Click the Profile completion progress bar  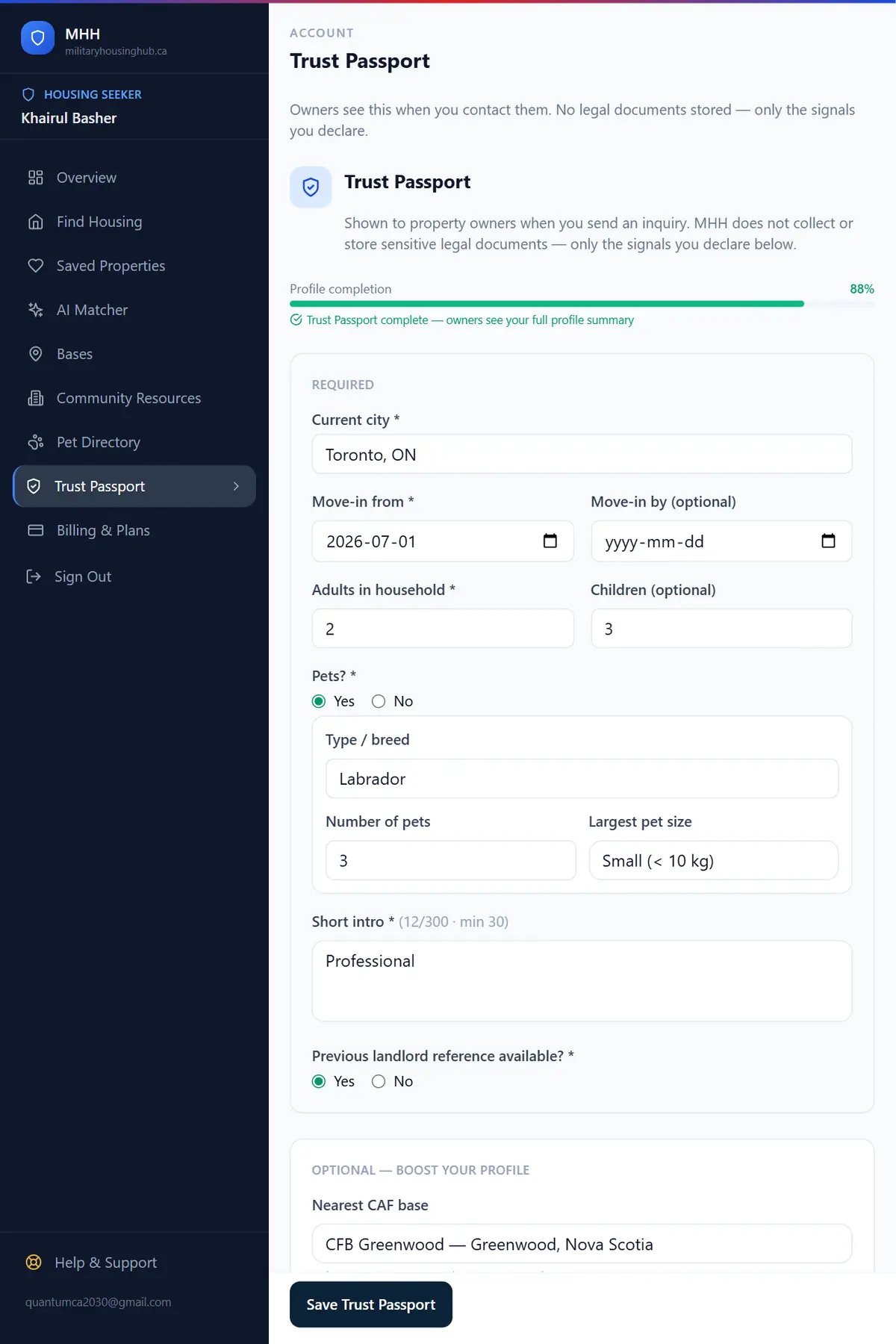tap(582, 304)
